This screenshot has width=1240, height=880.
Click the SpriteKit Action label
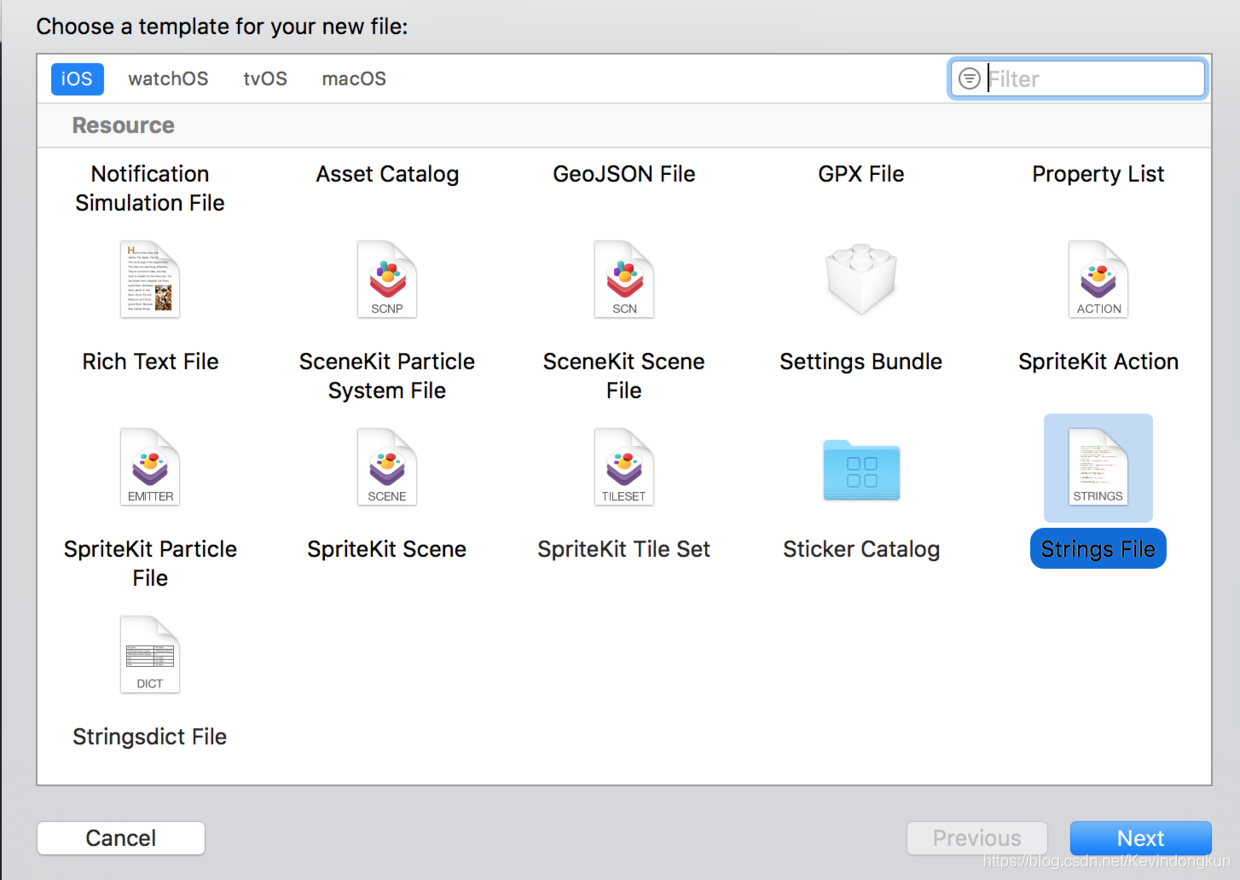tap(1098, 362)
